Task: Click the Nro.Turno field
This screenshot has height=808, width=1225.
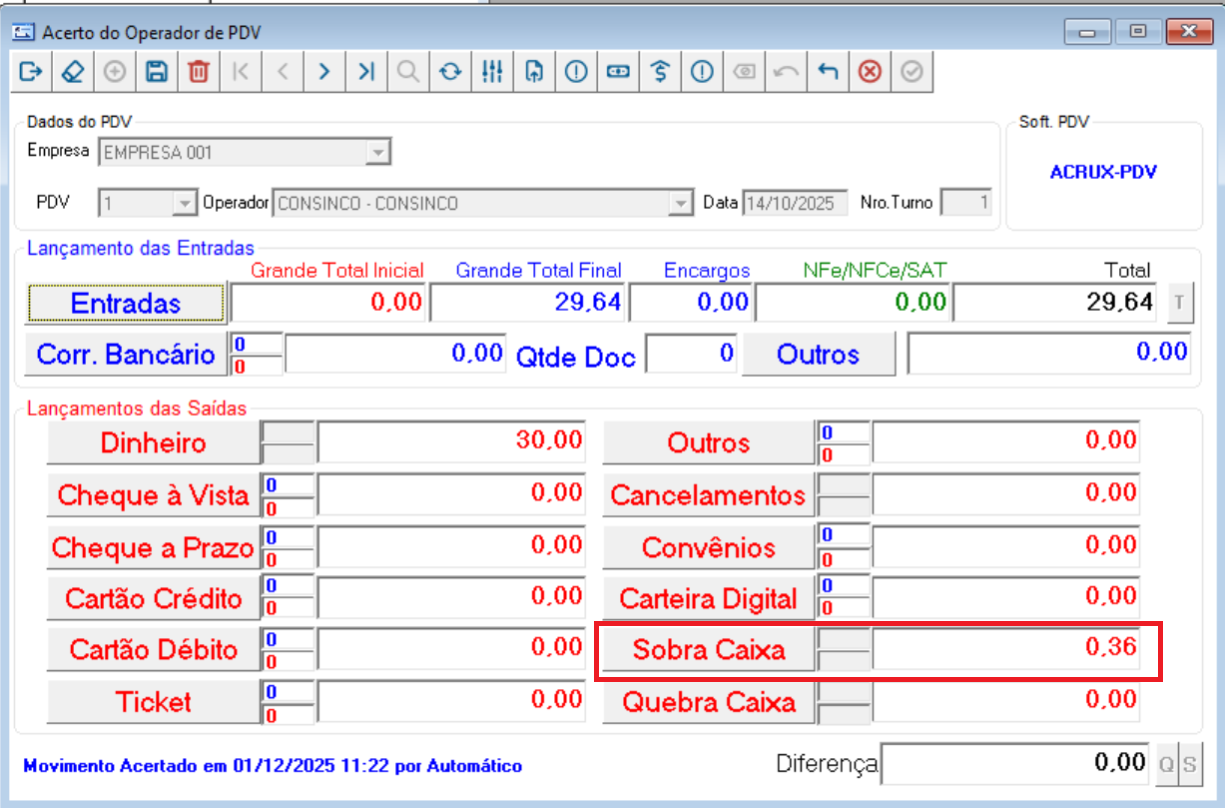Action: pos(967,203)
